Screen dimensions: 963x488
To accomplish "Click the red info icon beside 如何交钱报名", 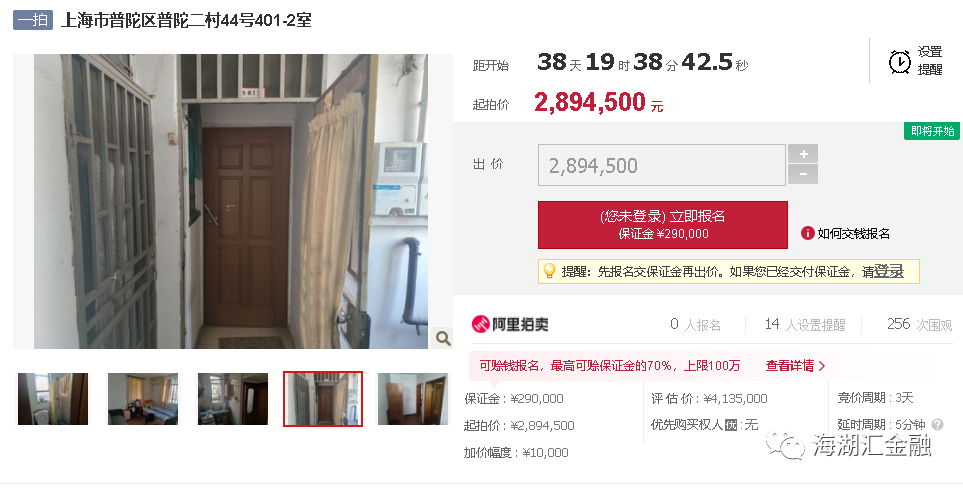I will tap(808, 233).
